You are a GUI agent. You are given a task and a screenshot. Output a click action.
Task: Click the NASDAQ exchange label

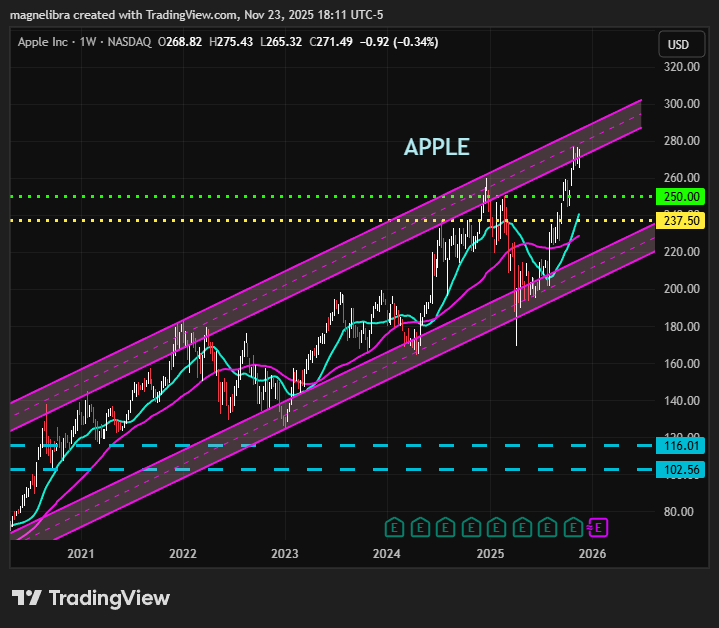pos(129,42)
